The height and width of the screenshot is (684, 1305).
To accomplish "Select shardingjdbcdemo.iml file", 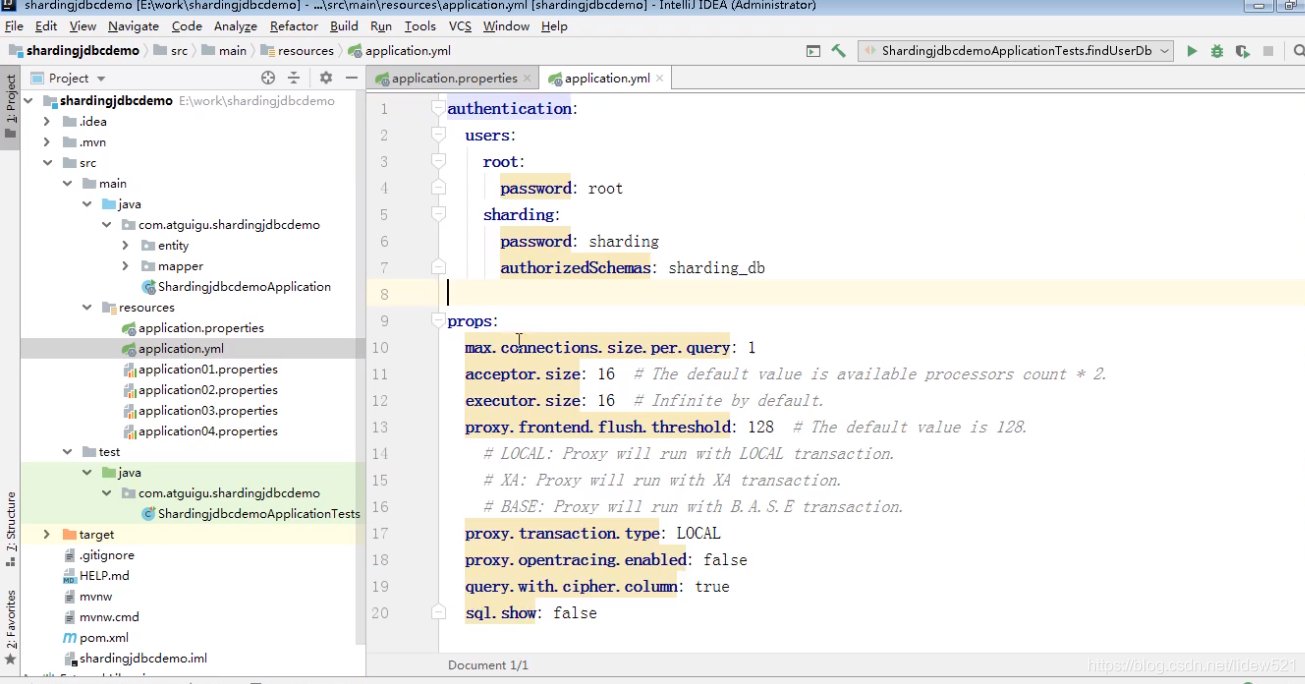I will (143, 659).
